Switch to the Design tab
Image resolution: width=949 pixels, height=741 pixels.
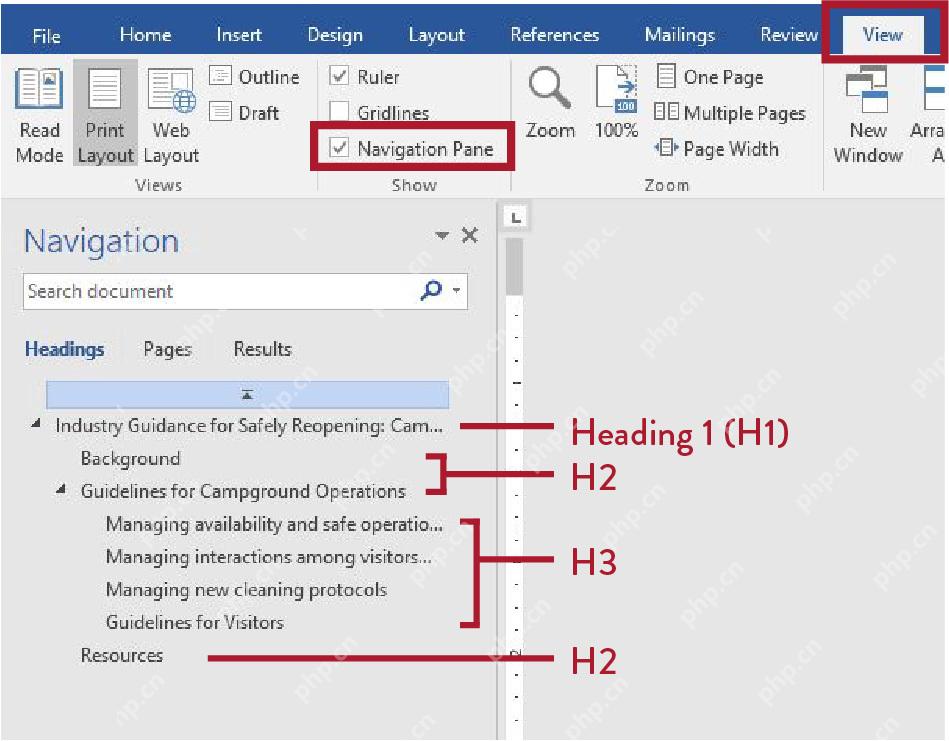tap(335, 35)
